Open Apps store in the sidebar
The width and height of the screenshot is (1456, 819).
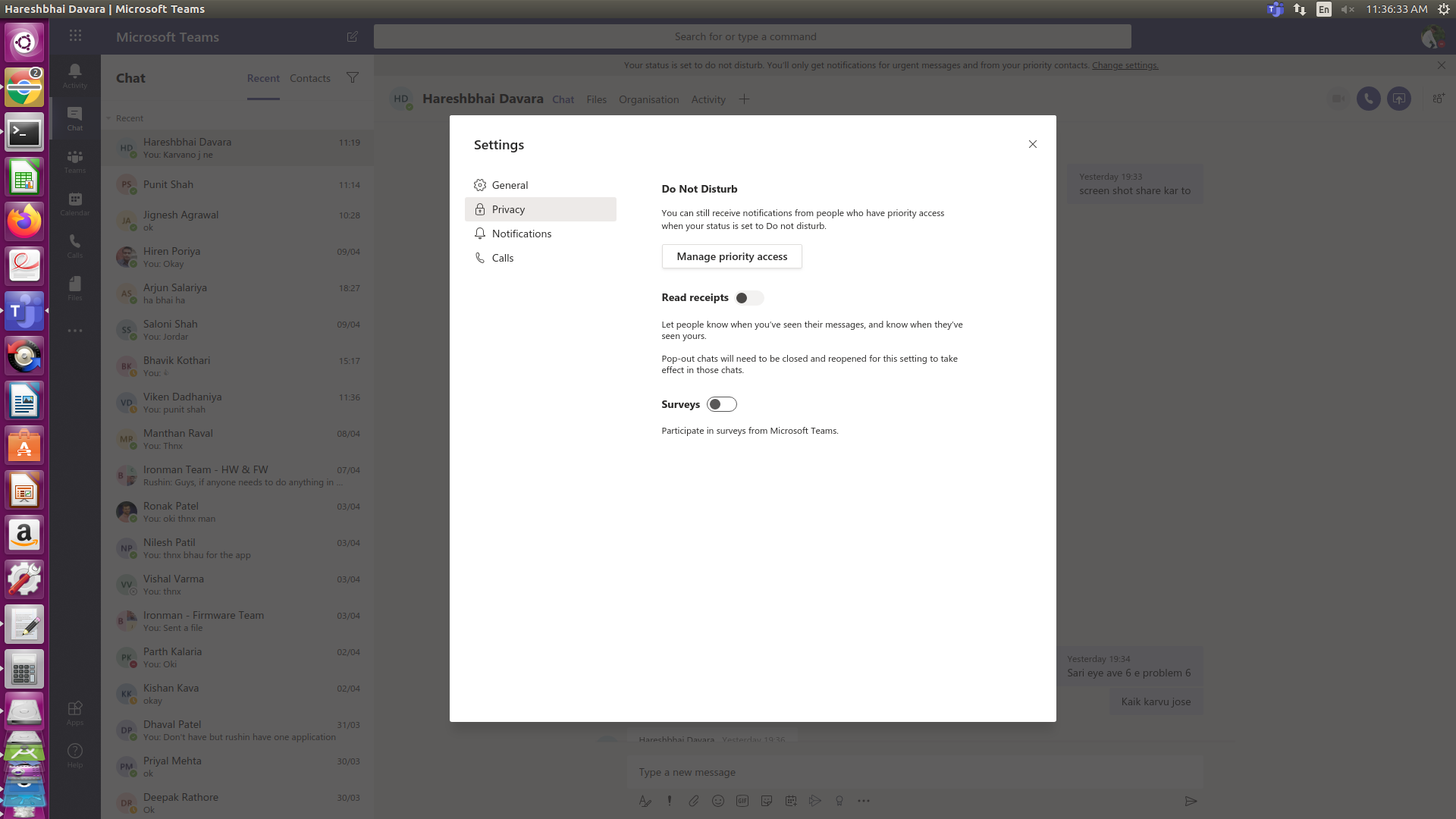(x=74, y=713)
